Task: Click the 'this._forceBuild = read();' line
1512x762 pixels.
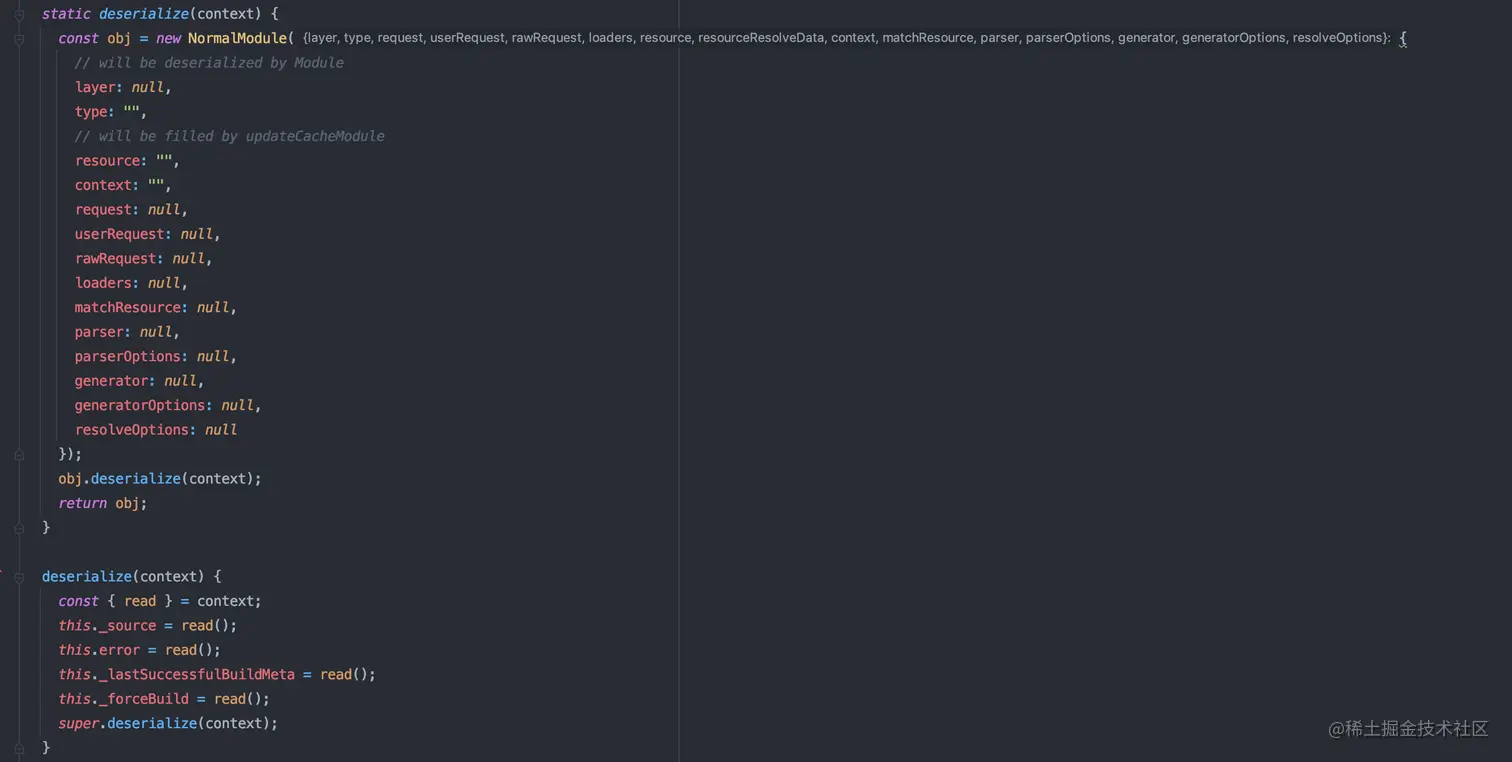Action: pos(164,699)
